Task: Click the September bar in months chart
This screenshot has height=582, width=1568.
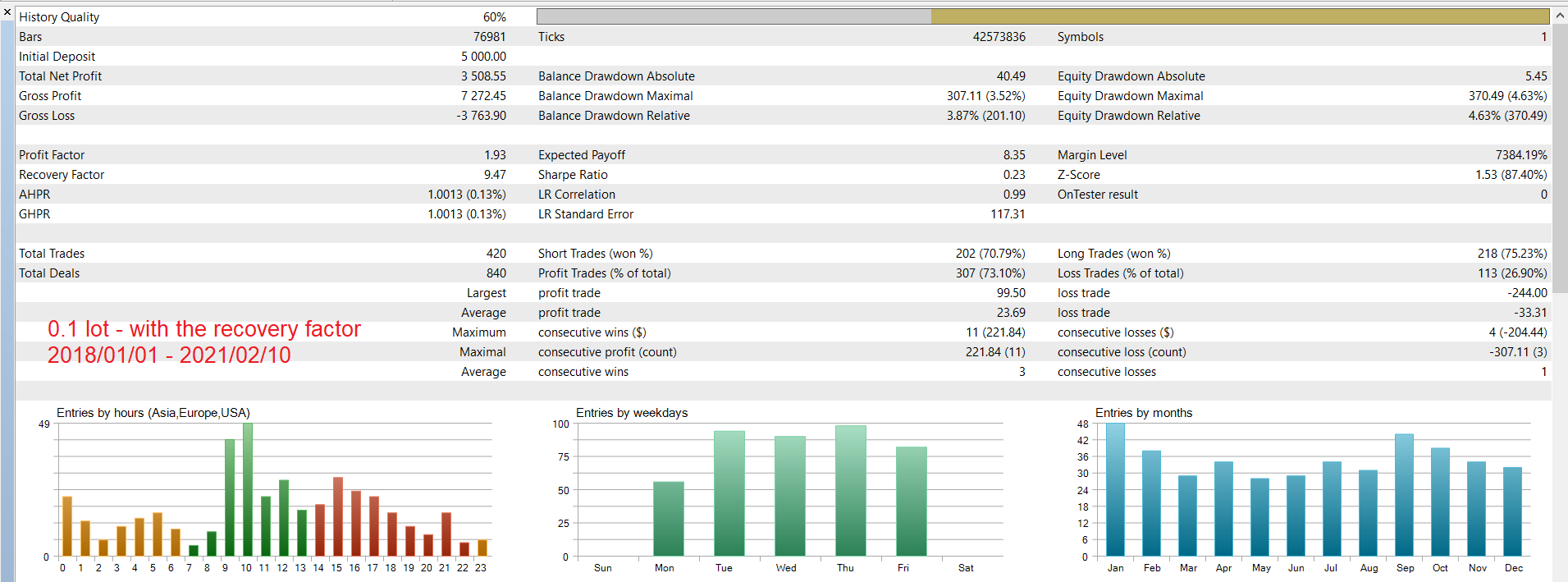Action: 1404,494
